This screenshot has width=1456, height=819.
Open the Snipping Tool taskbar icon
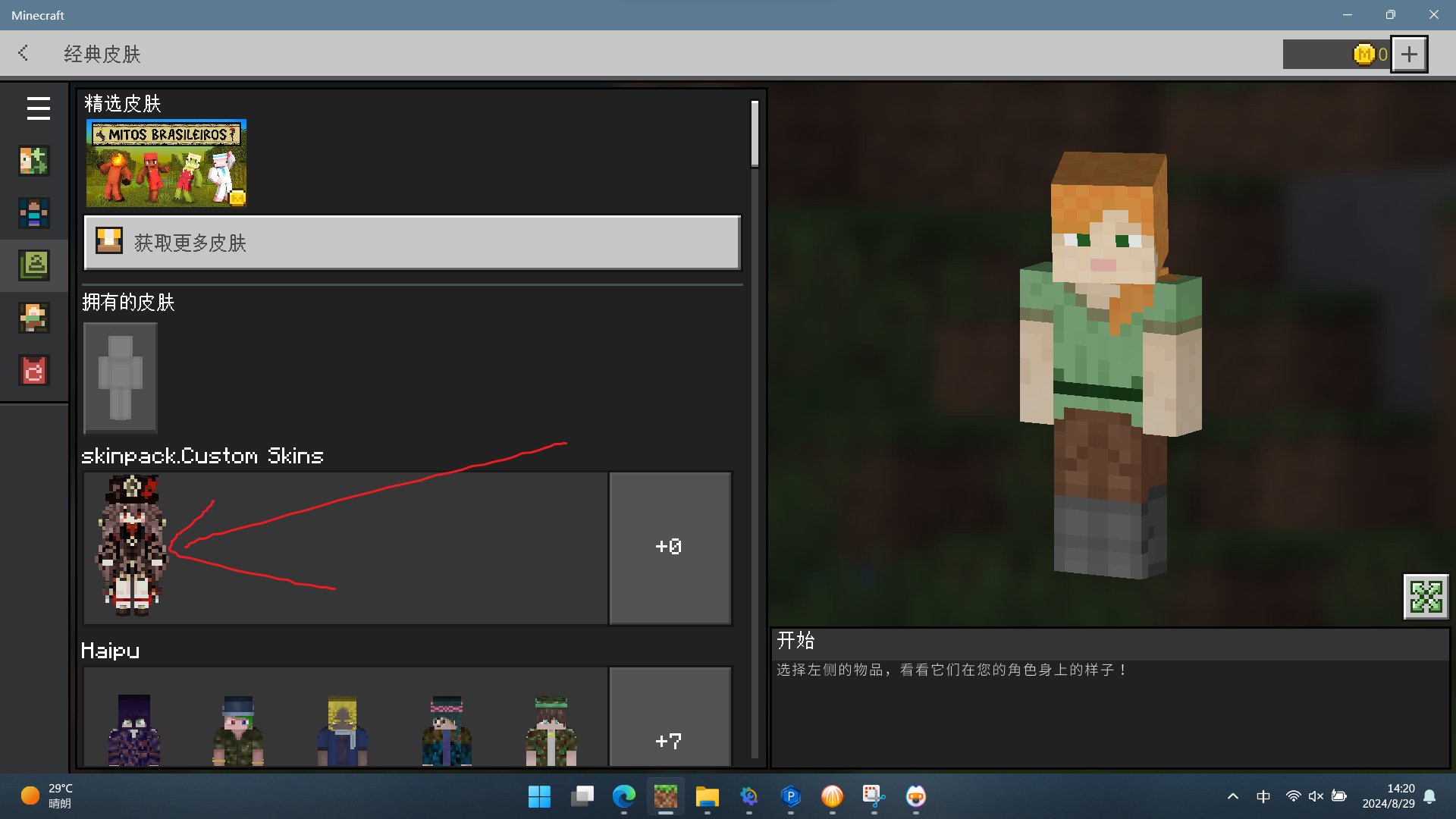(874, 796)
